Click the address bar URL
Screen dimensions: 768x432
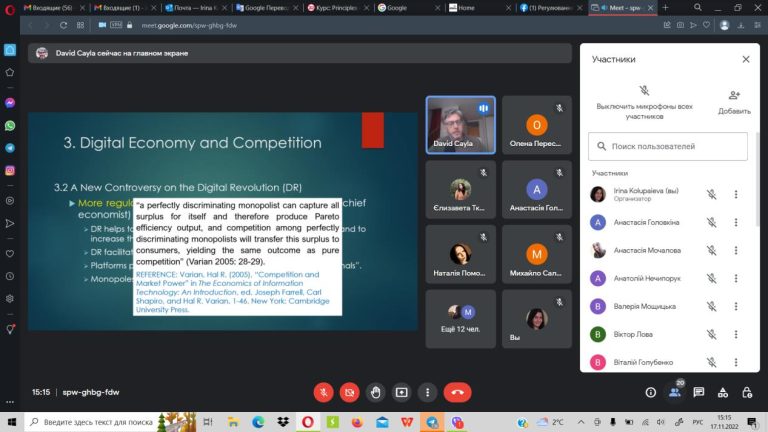click(189, 25)
